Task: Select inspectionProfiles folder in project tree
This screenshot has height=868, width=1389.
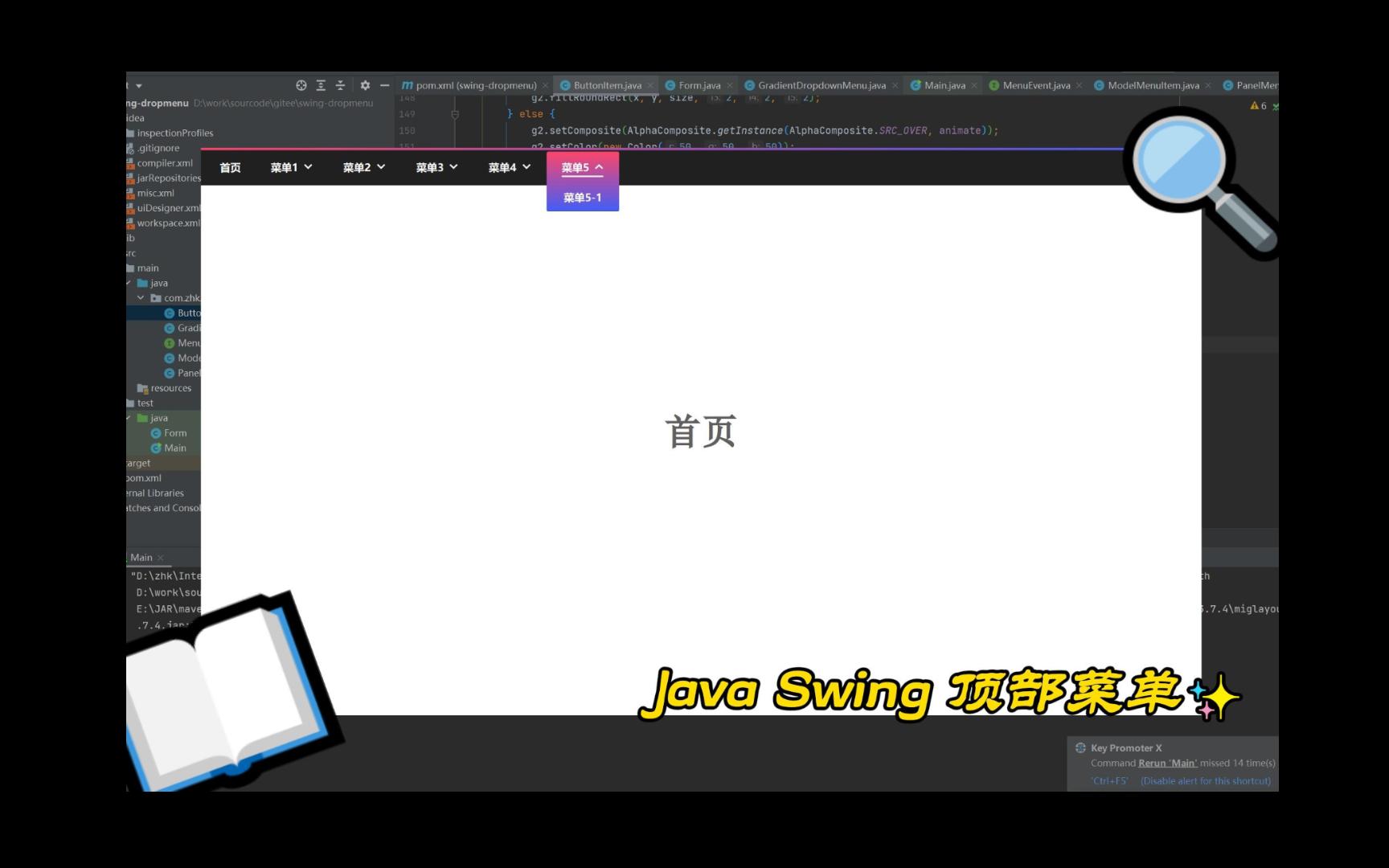Action: (170, 133)
